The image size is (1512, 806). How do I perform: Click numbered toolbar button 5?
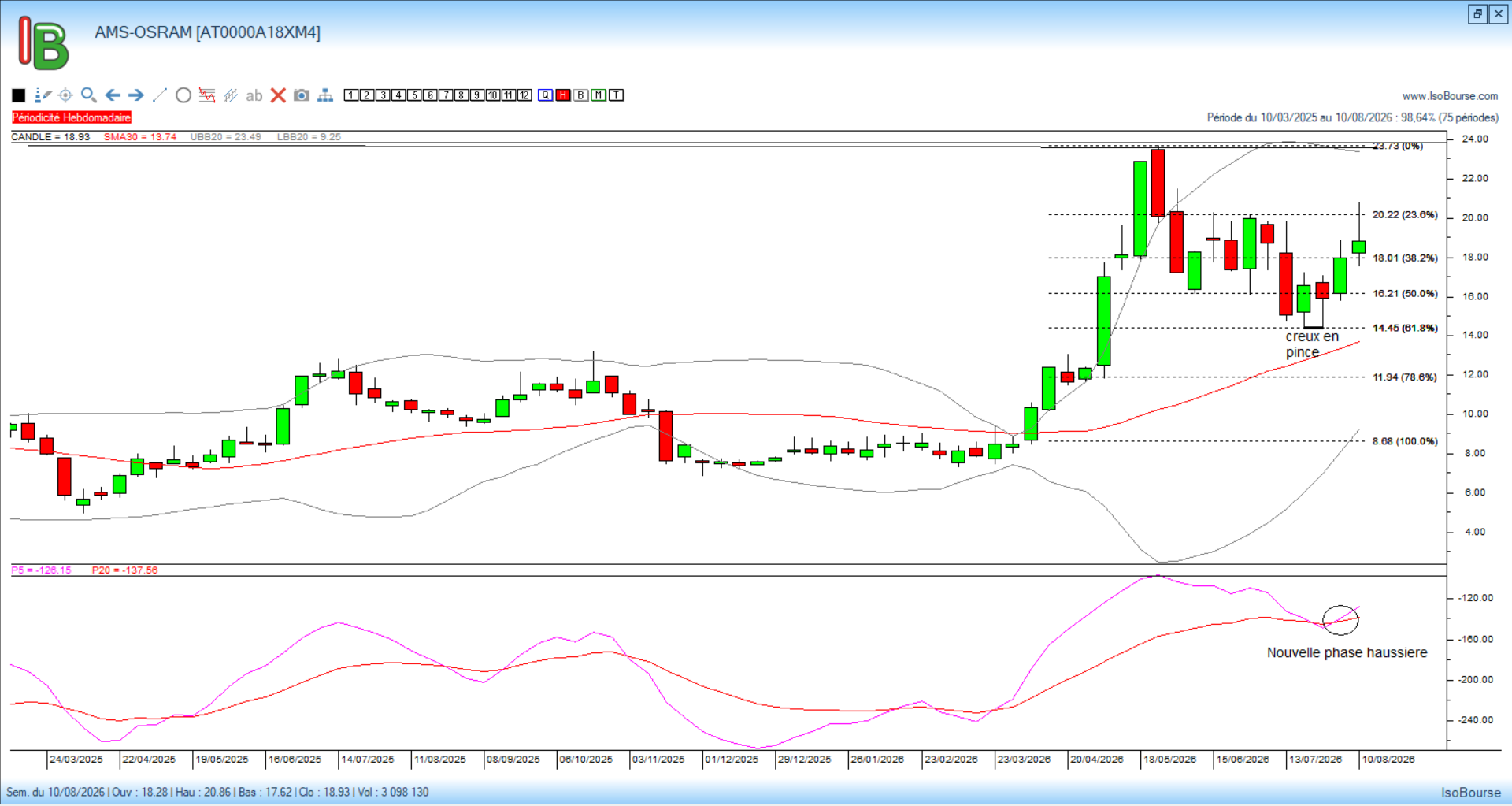tap(414, 95)
